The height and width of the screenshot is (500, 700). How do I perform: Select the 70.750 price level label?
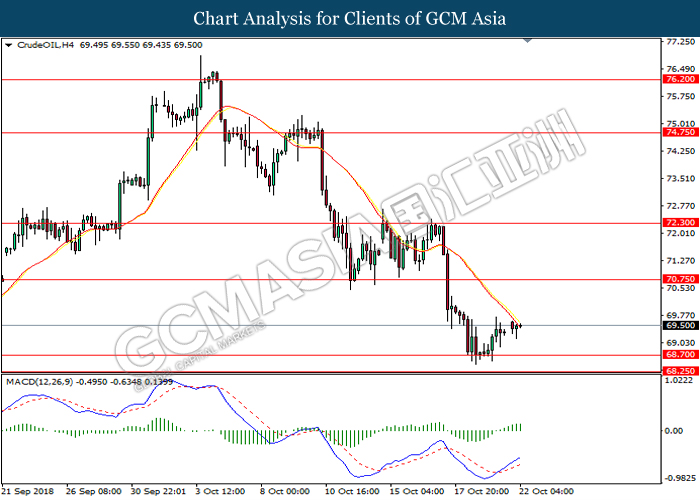pyautogui.click(x=680, y=279)
